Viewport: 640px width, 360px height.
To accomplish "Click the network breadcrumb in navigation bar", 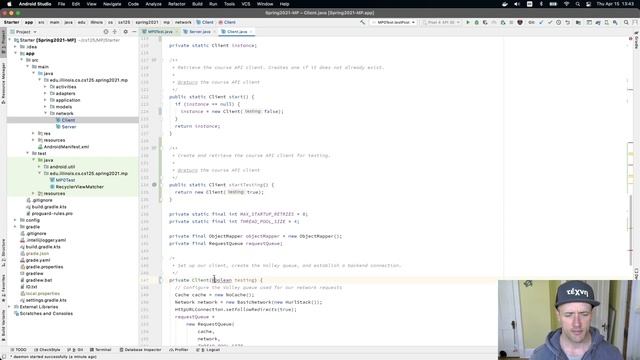I will [183, 22].
